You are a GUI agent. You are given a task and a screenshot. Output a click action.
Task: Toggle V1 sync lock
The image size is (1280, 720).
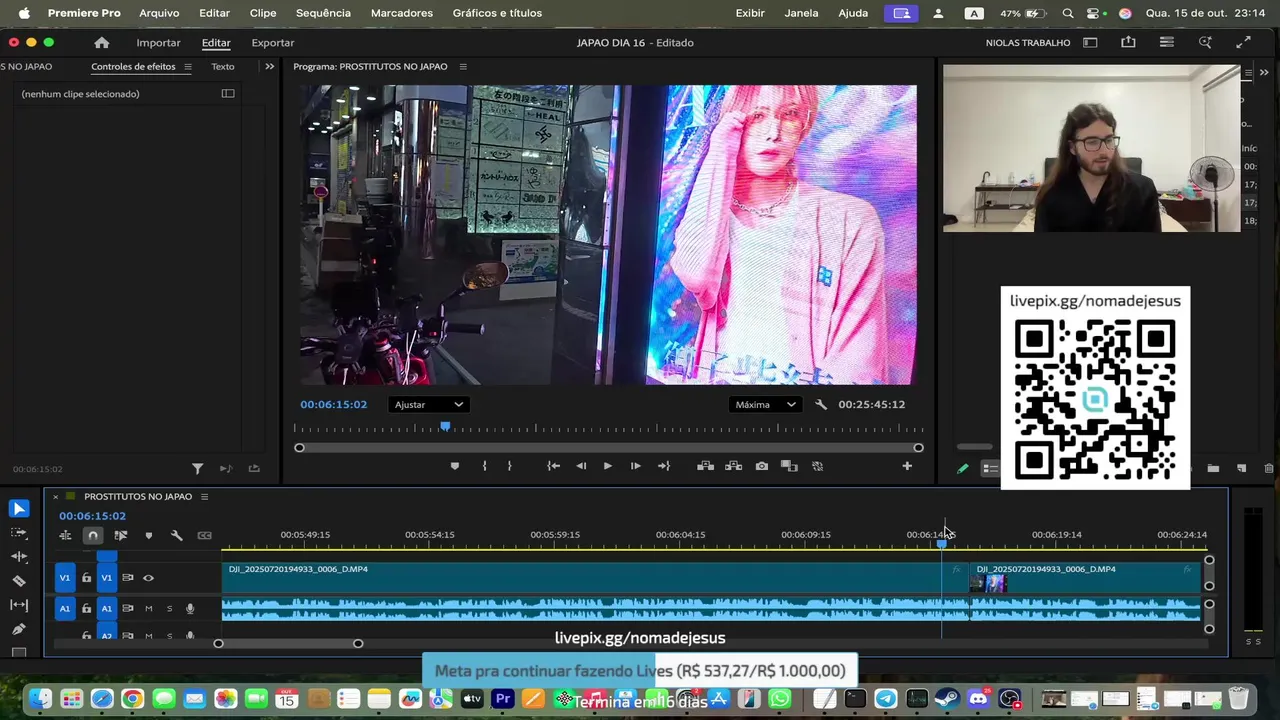(127, 578)
